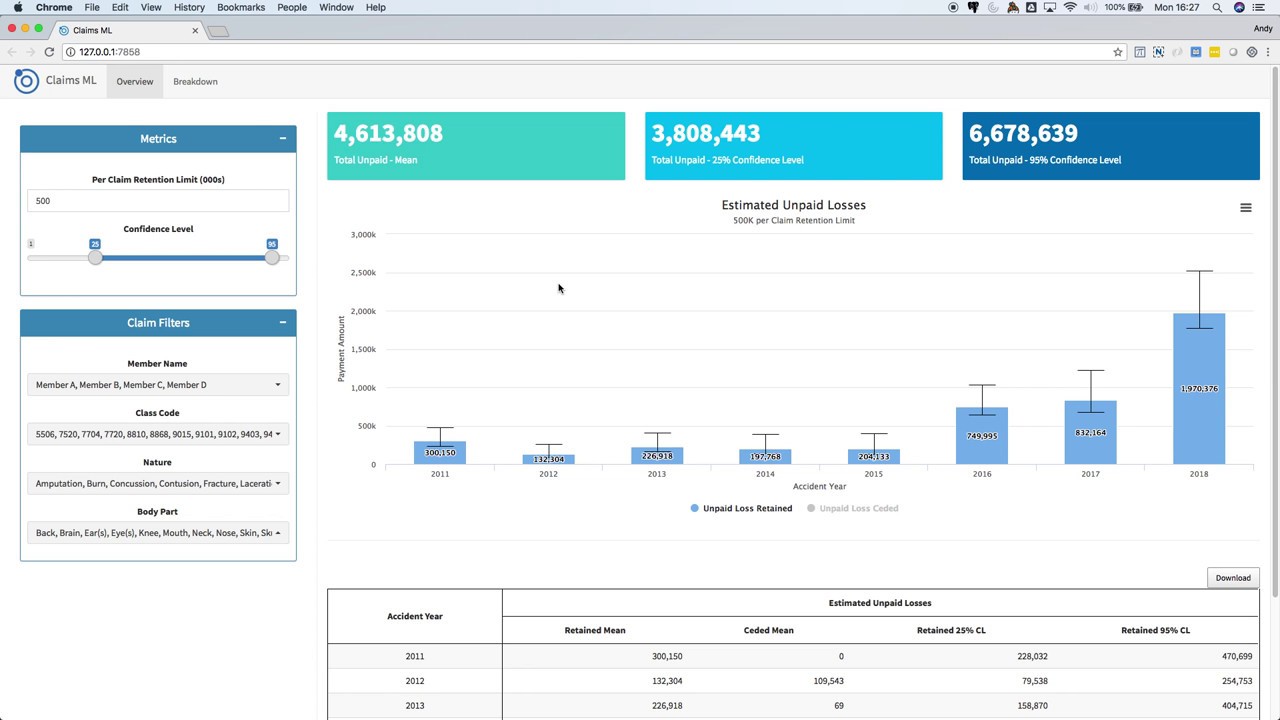Switch to the Breakdown tab
1280x720 pixels.
click(195, 81)
